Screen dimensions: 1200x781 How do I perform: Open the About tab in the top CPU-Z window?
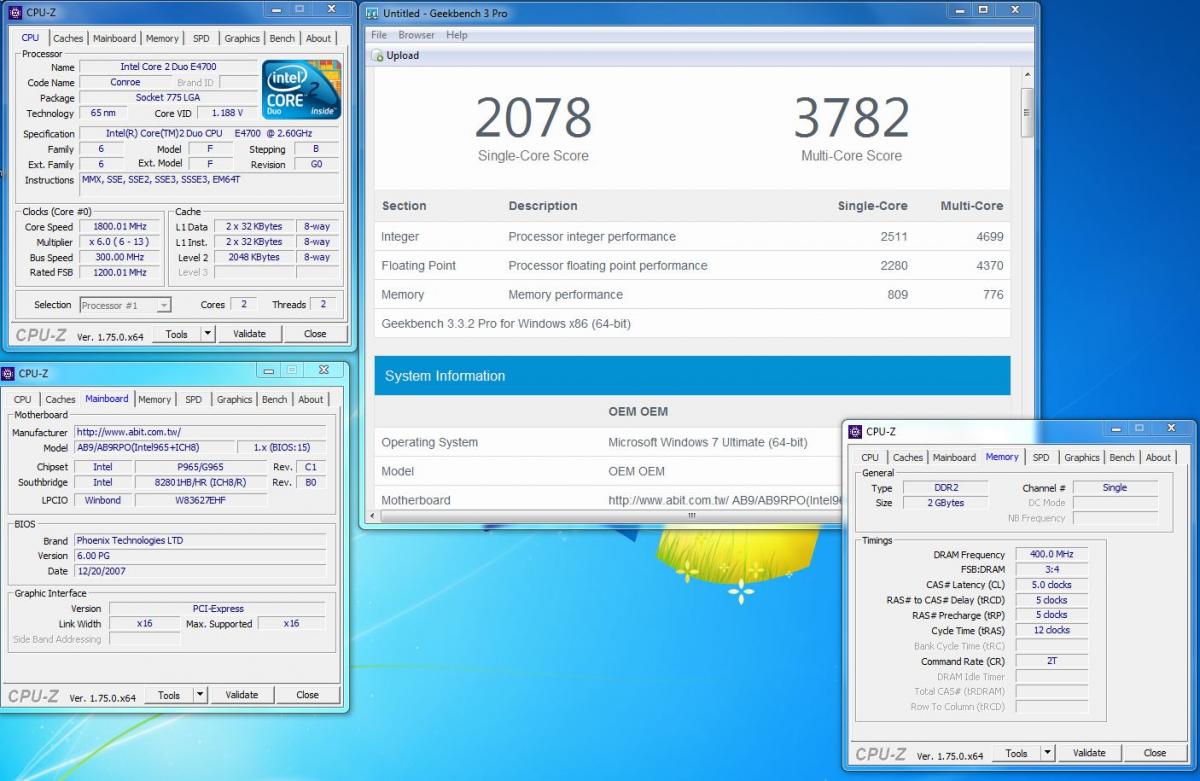pyautogui.click(x=318, y=38)
